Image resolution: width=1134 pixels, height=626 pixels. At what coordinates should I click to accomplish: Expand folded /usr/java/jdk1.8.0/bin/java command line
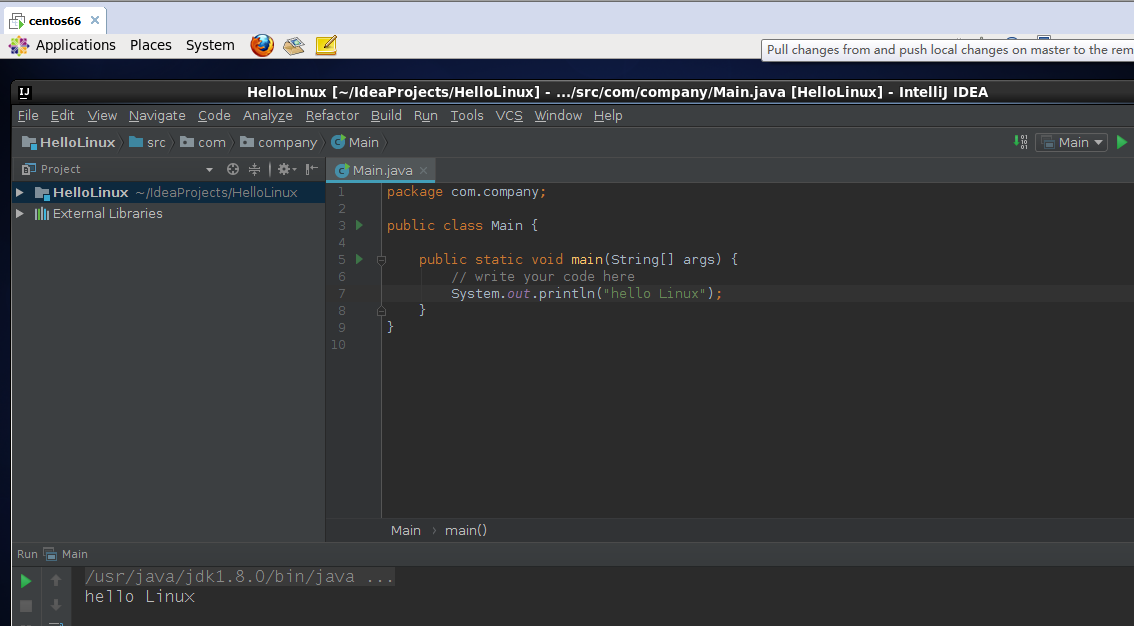(x=239, y=577)
